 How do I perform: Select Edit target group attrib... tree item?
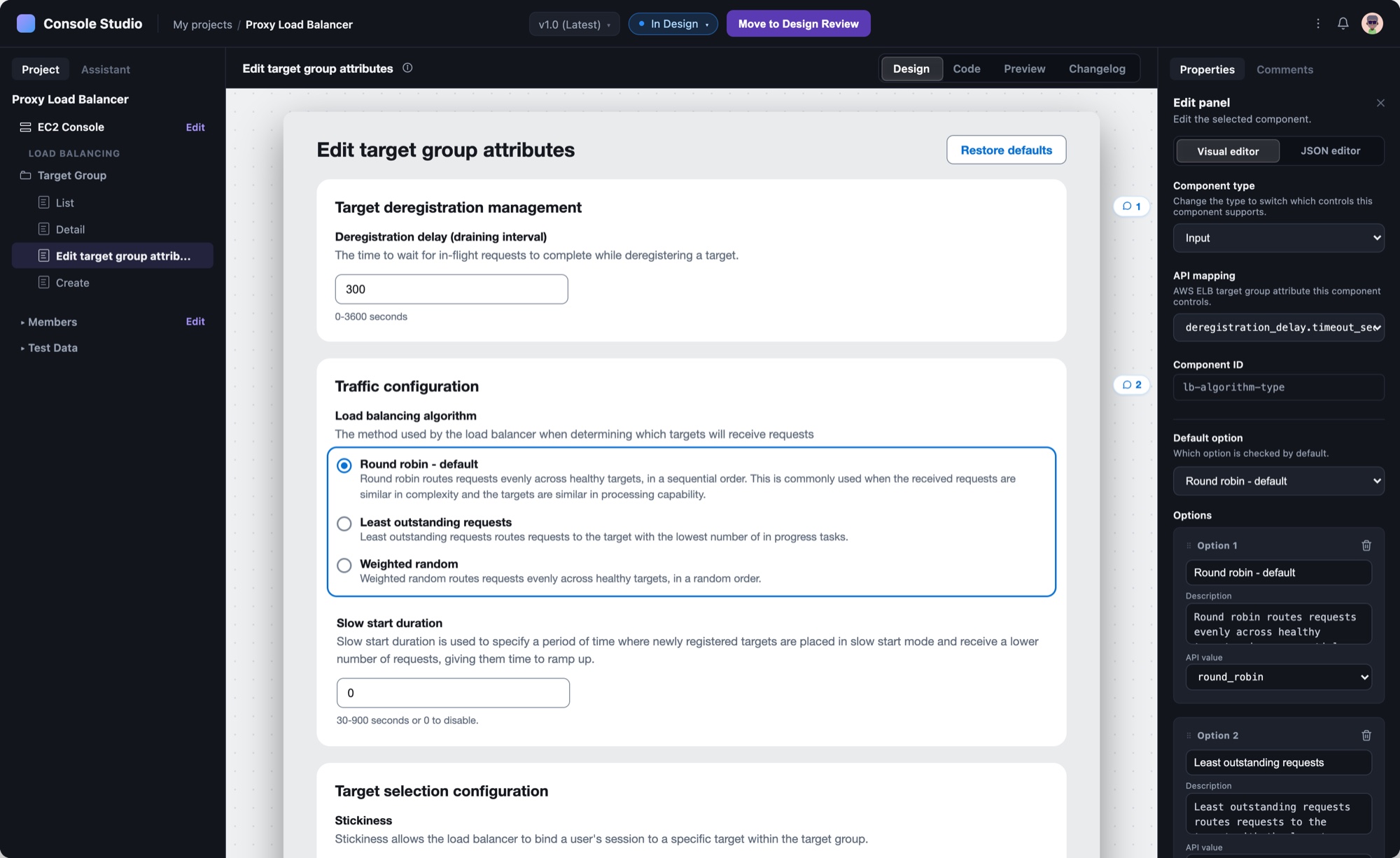pos(113,255)
